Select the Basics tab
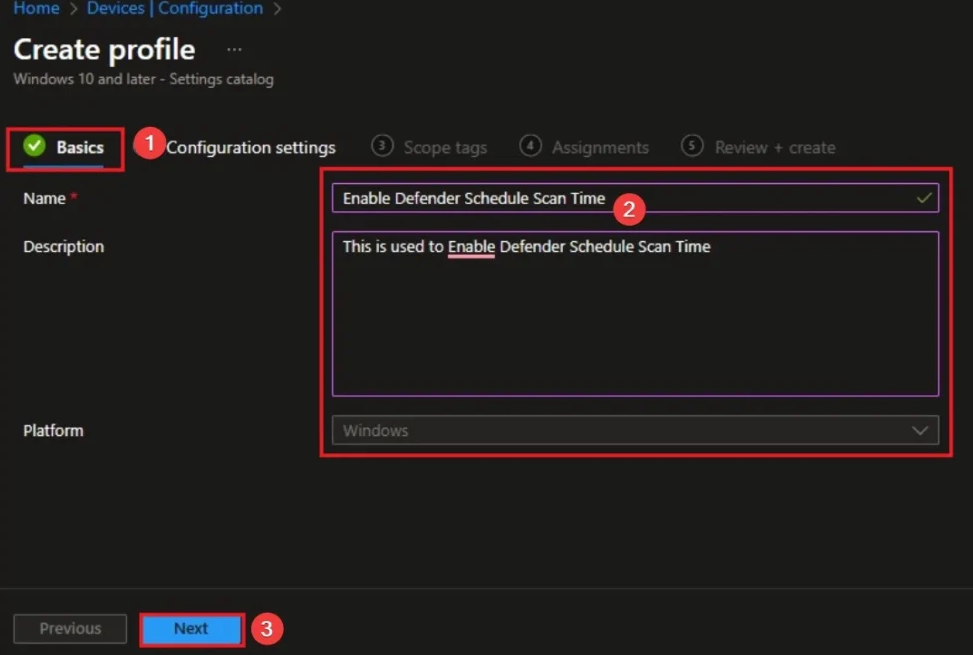Screen dimensions: 973x655 click(x=65, y=148)
